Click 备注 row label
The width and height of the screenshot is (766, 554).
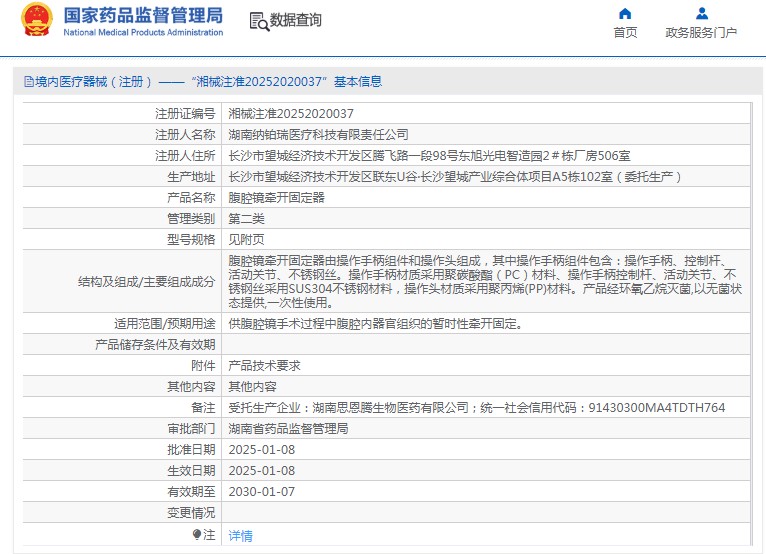(203, 408)
